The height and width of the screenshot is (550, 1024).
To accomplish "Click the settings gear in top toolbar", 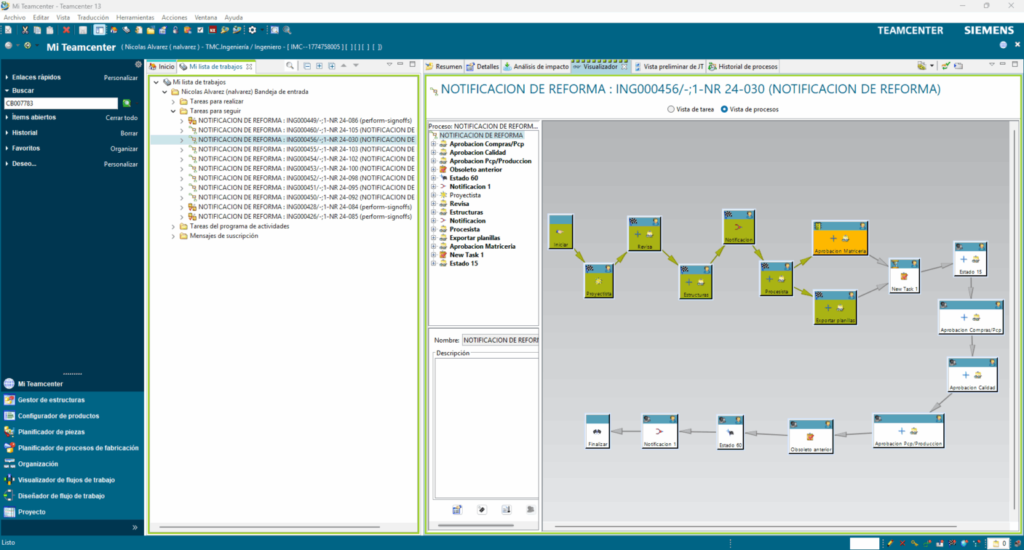I will (252, 30).
